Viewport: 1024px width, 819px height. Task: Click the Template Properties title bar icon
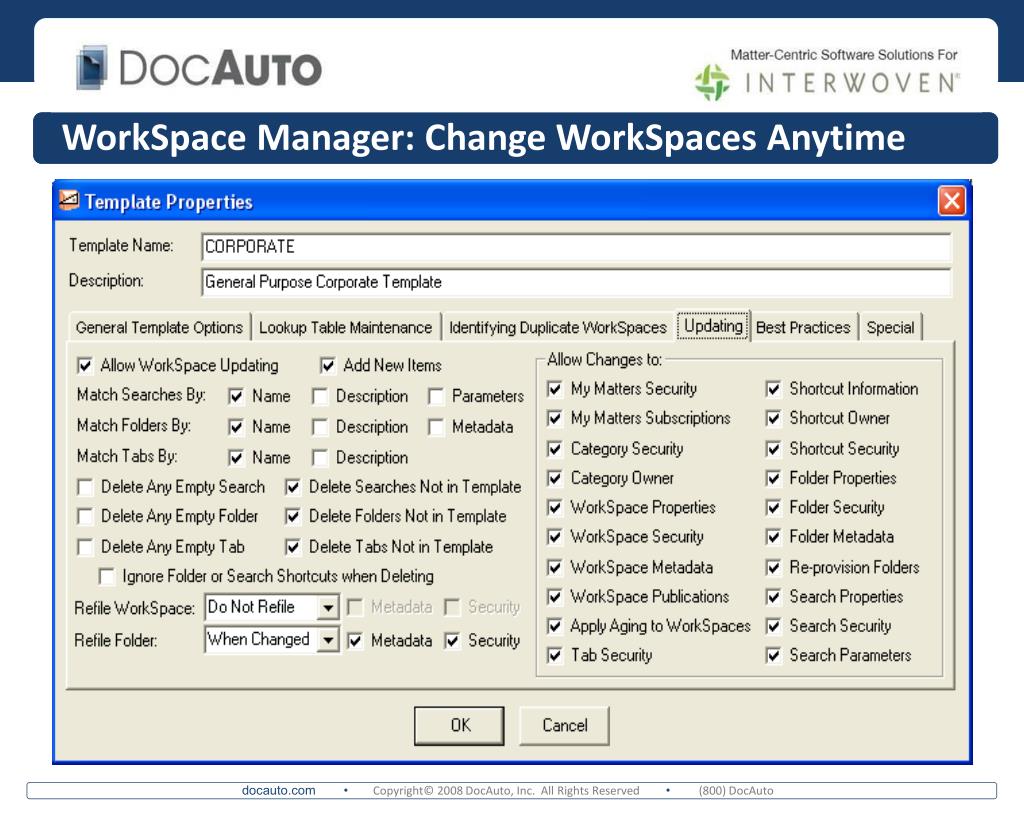pos(69,200)
